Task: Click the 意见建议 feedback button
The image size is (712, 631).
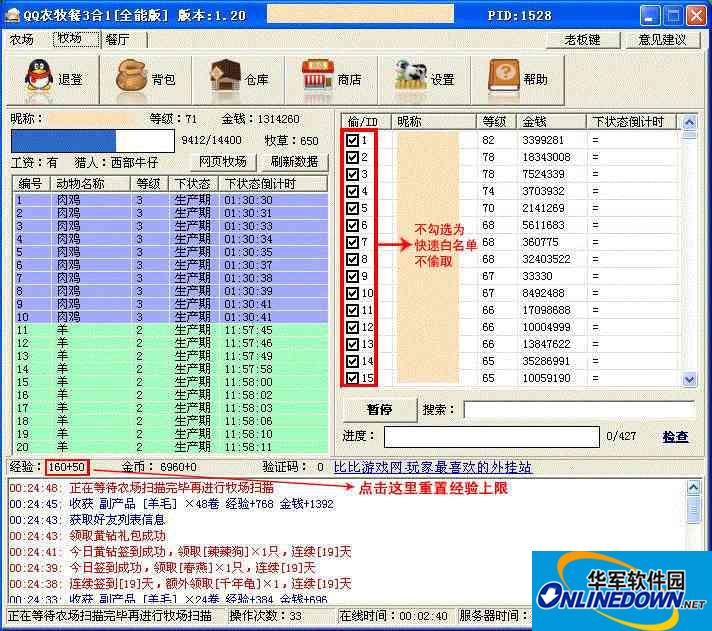Action: [663, 40]
